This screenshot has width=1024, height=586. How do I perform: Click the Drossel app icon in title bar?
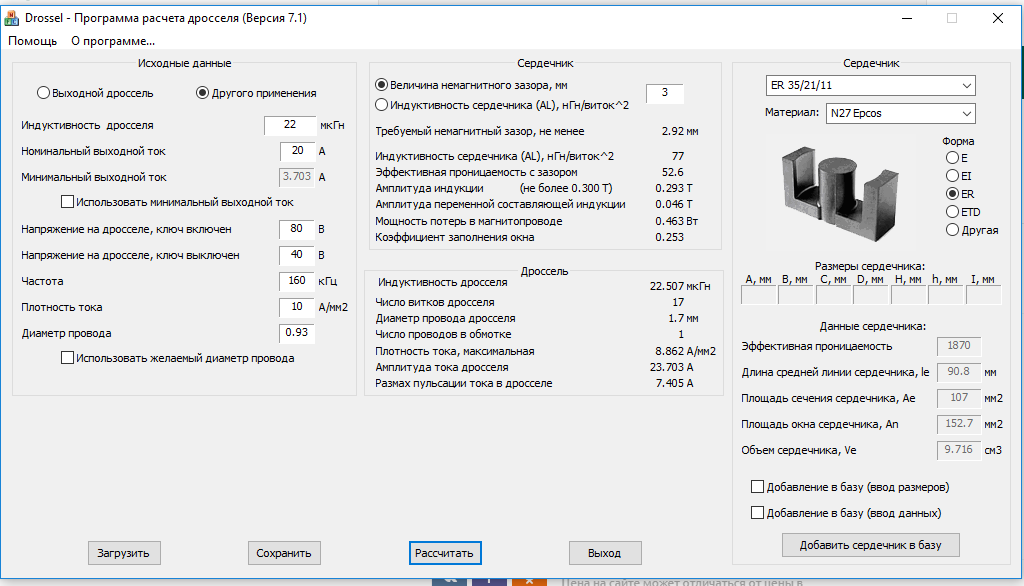point(13,18)
